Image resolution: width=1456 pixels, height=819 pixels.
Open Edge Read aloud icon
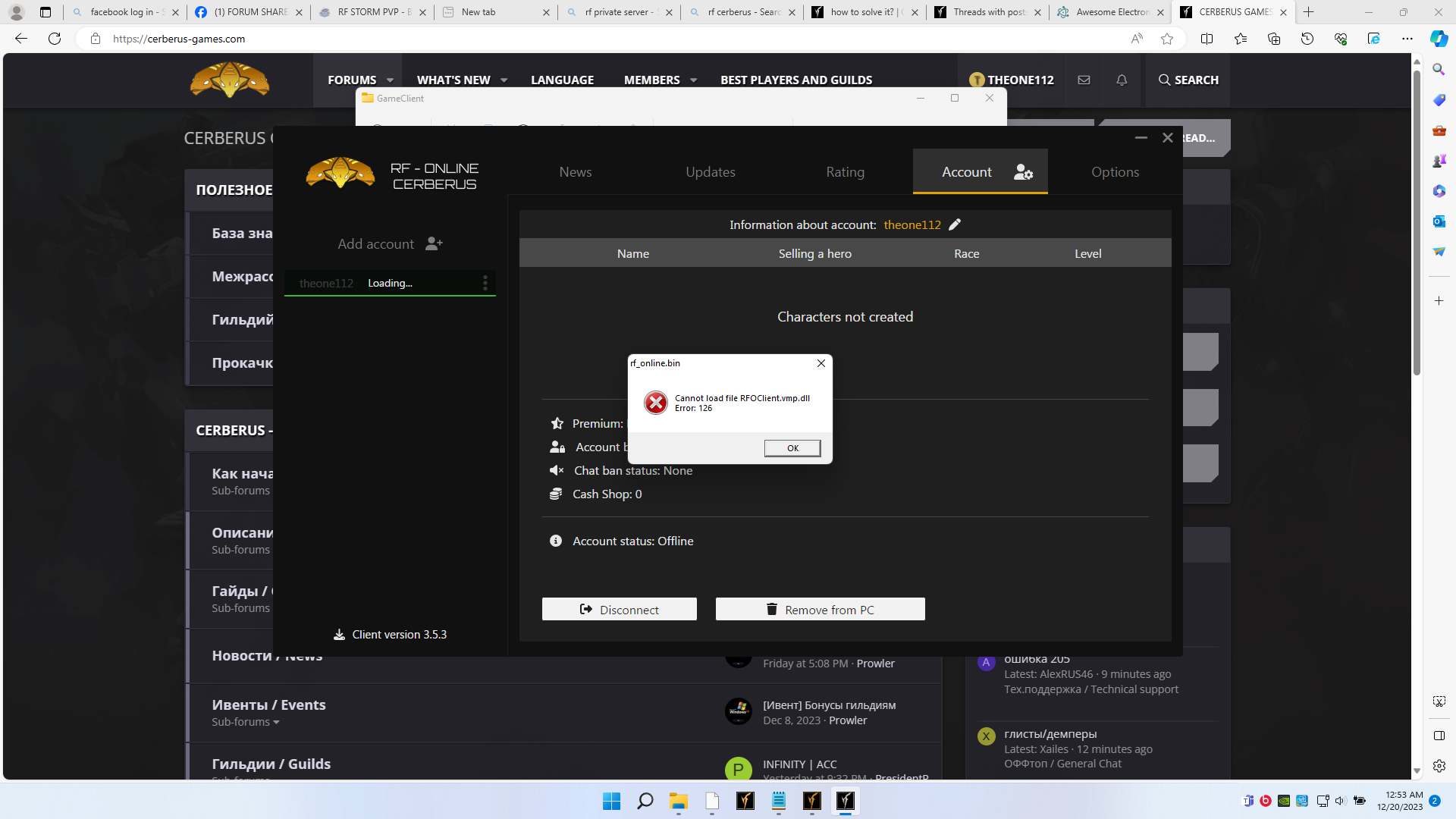1136,39
